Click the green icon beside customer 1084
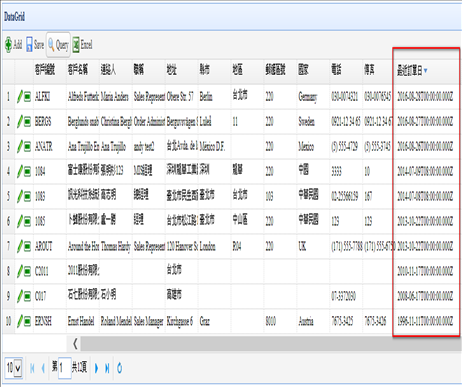 coord(27,172)
